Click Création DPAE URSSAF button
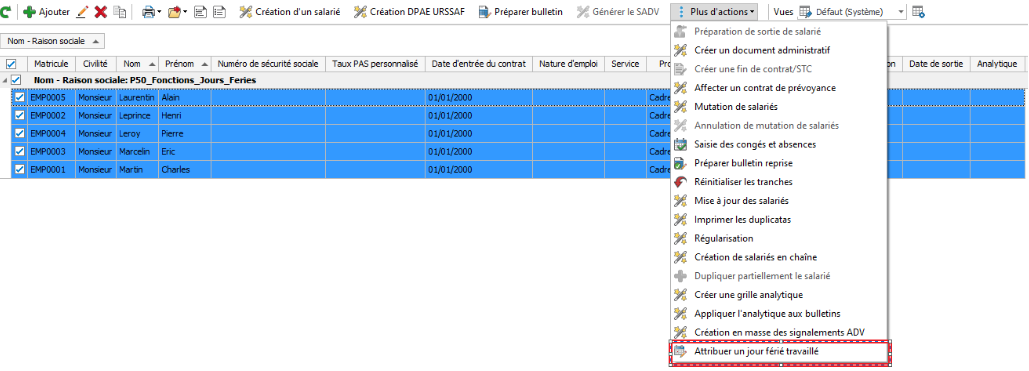Image resolution: width=1029 pixels, height=371 pixels. click(x=410, y=12)
